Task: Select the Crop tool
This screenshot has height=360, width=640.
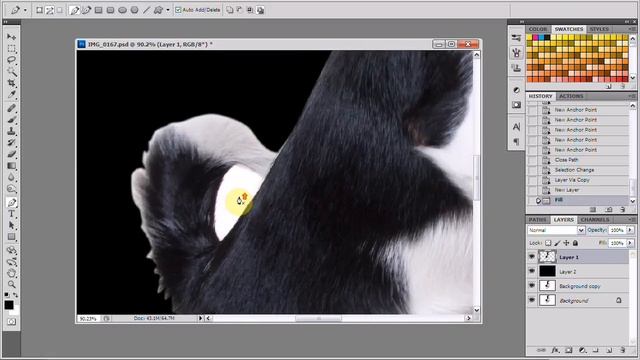Action: [11, 83]
